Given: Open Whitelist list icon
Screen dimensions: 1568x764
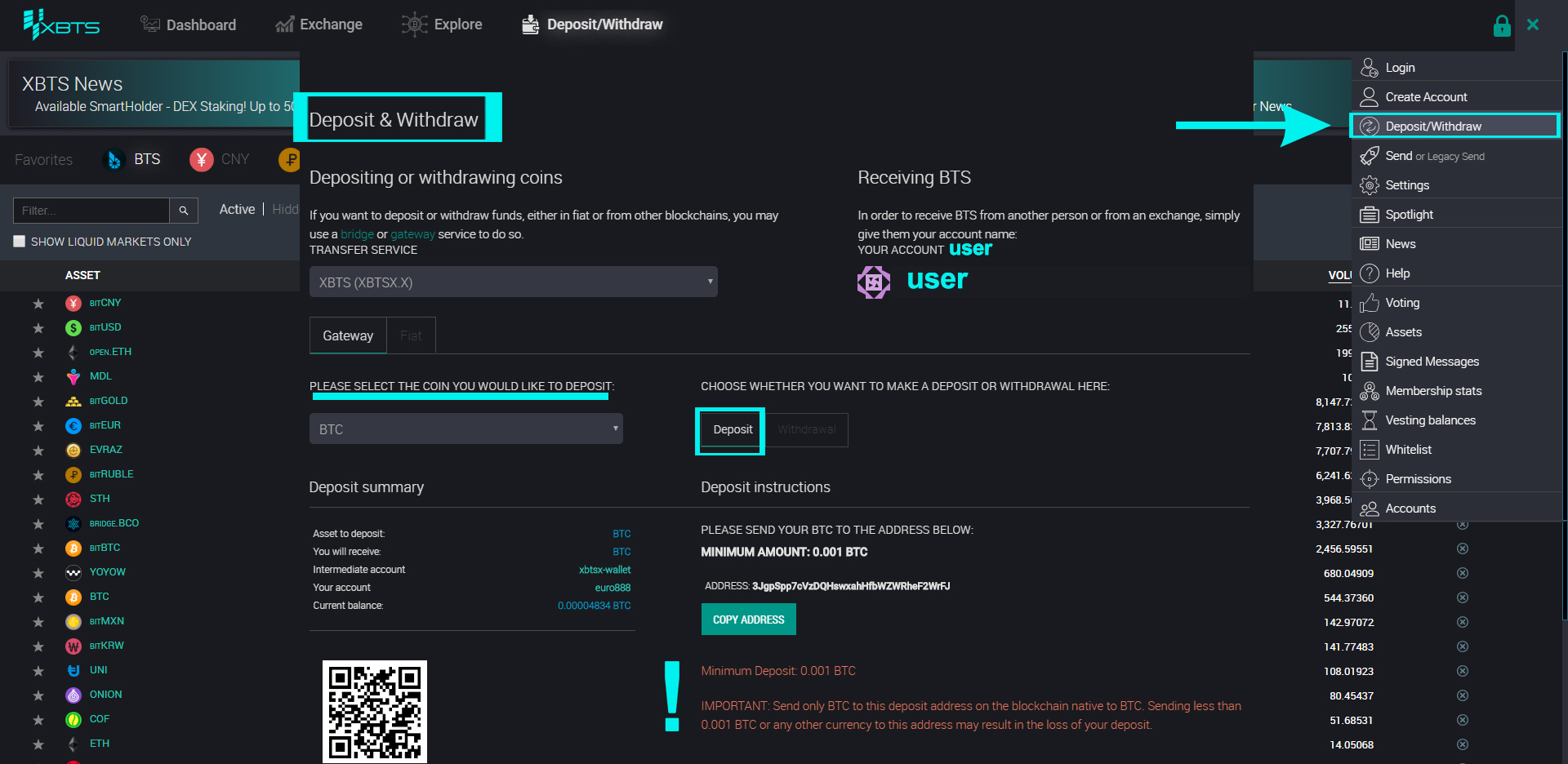Looking at the screenshot, I should (x=1370, y=450).
